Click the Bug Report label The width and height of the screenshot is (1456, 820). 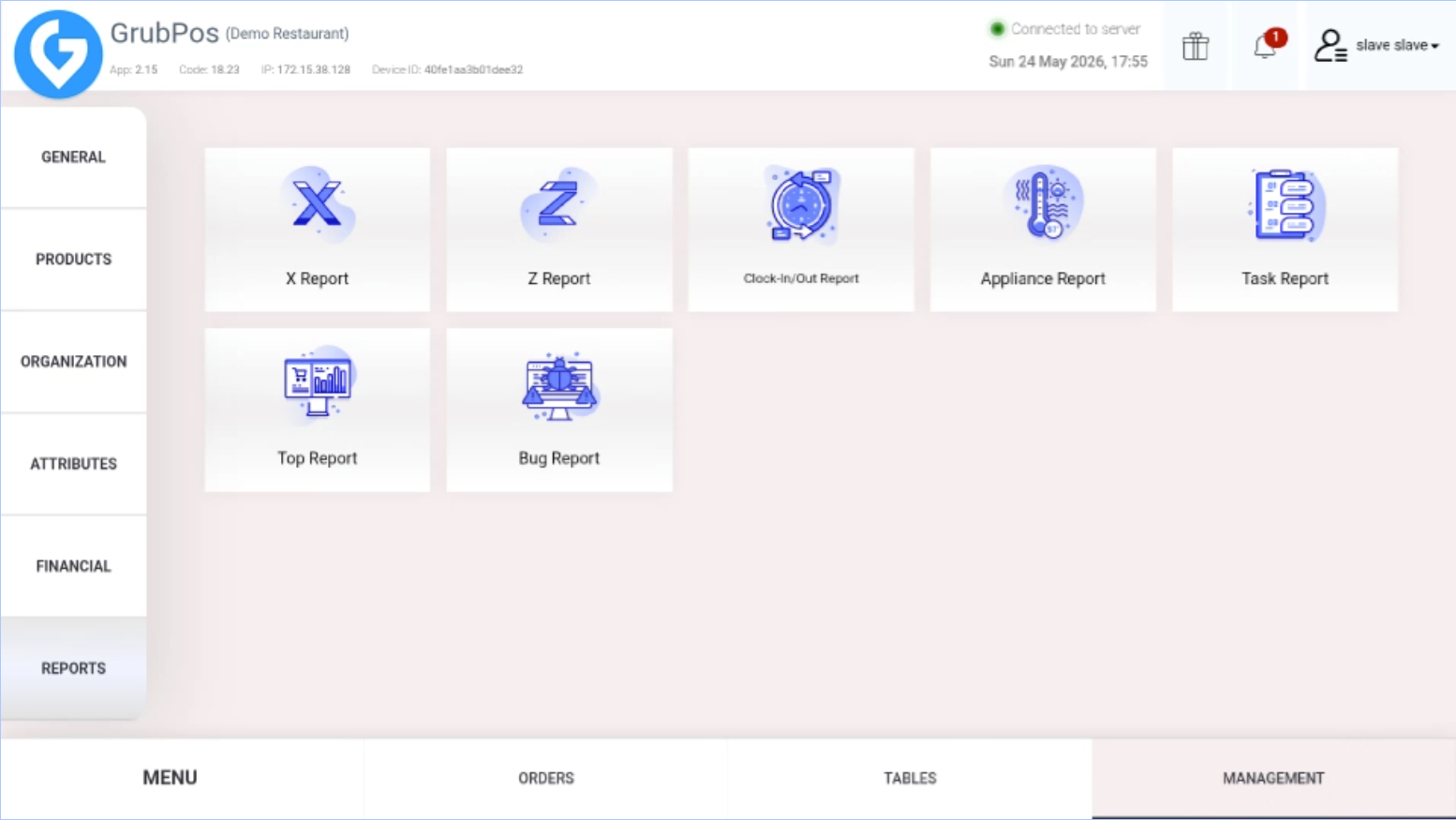pyautogui.click(x=559, y=458)
